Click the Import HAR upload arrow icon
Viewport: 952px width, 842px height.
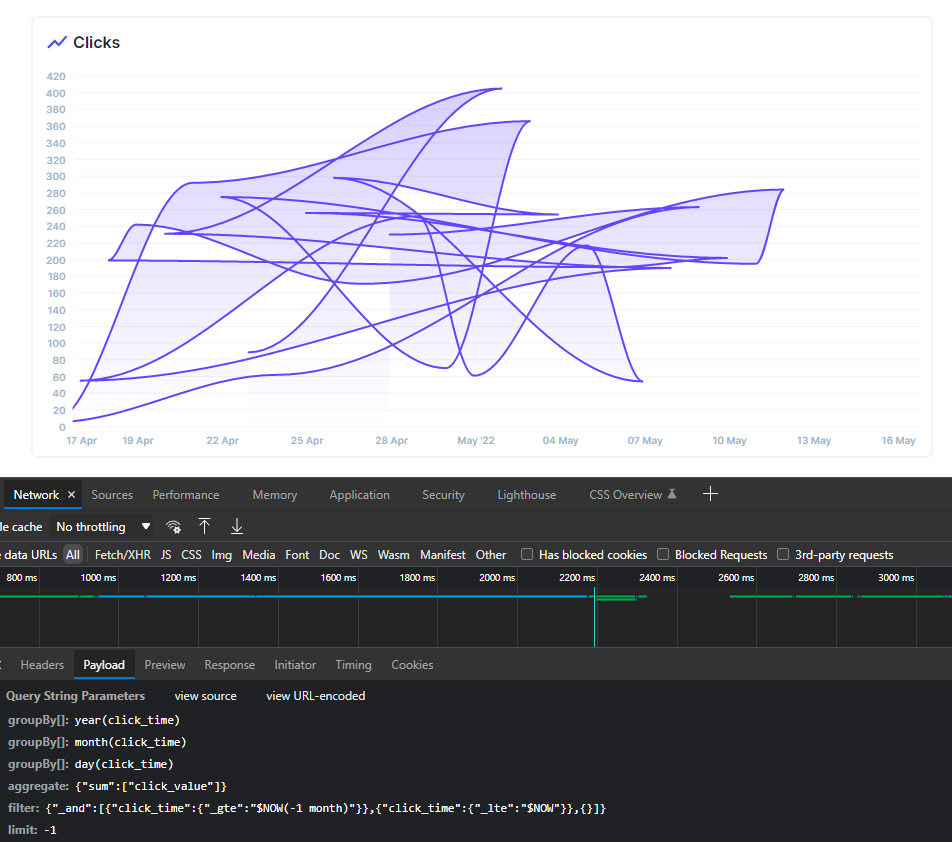205,526
